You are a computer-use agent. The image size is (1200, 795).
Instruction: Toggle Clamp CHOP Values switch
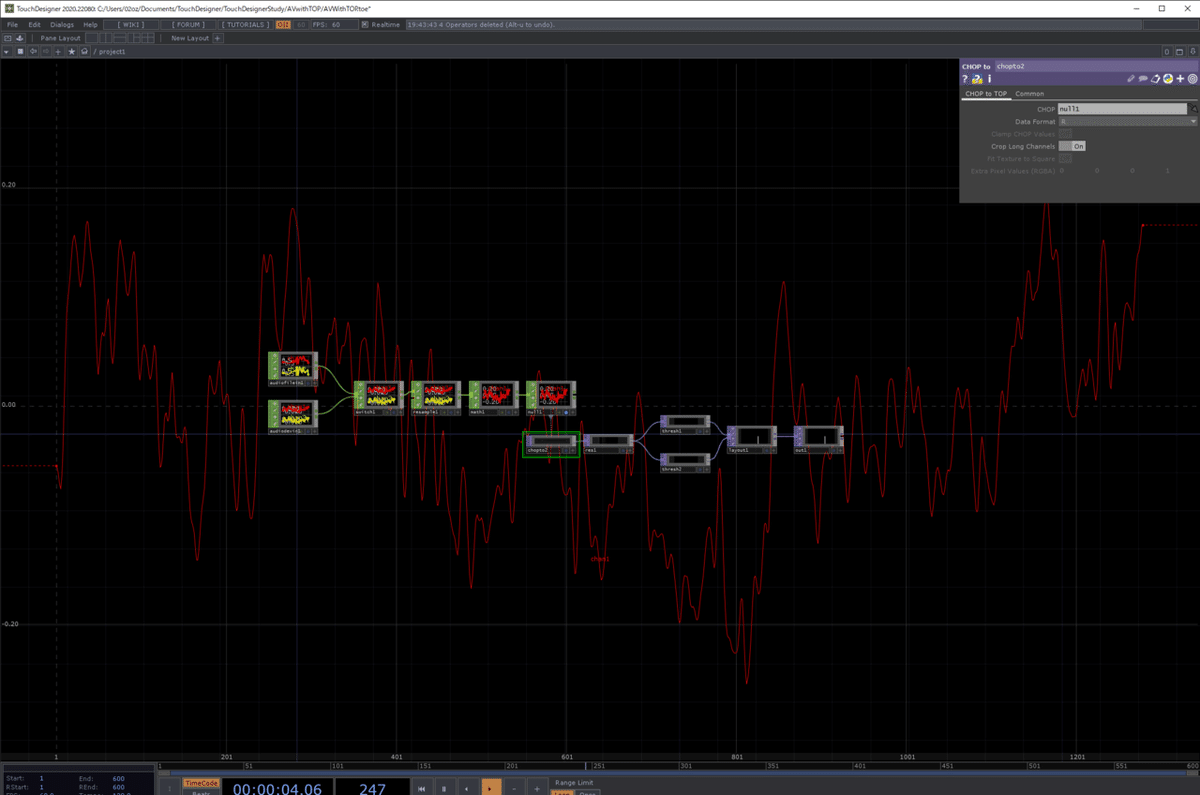[1066, 134]
